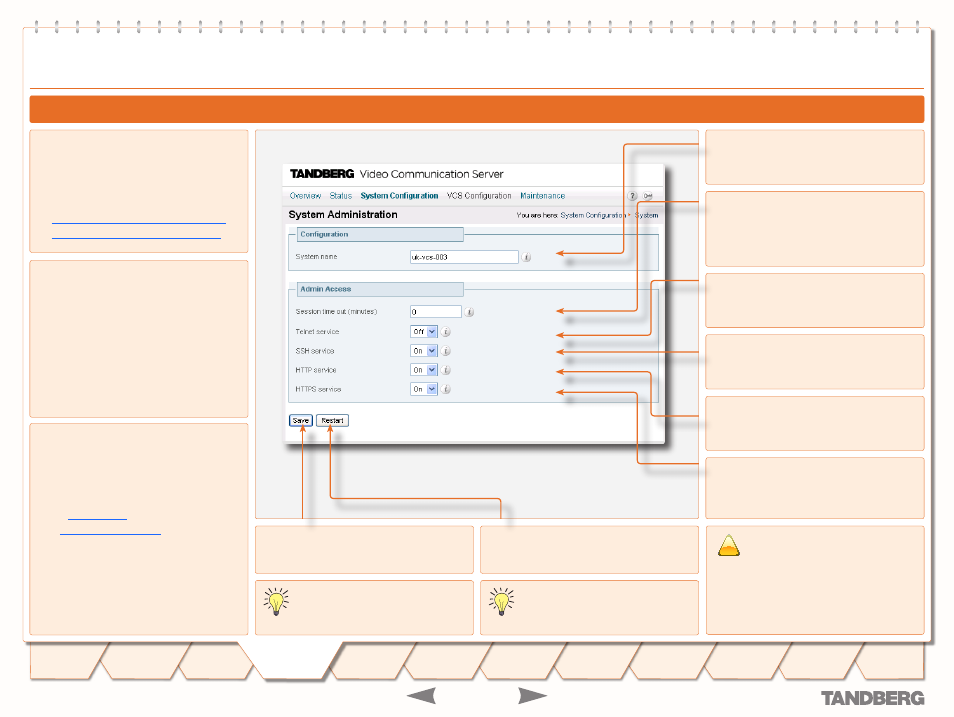Open the SSH service dropdown
954x717 pixels.
(x=424, y=351)
